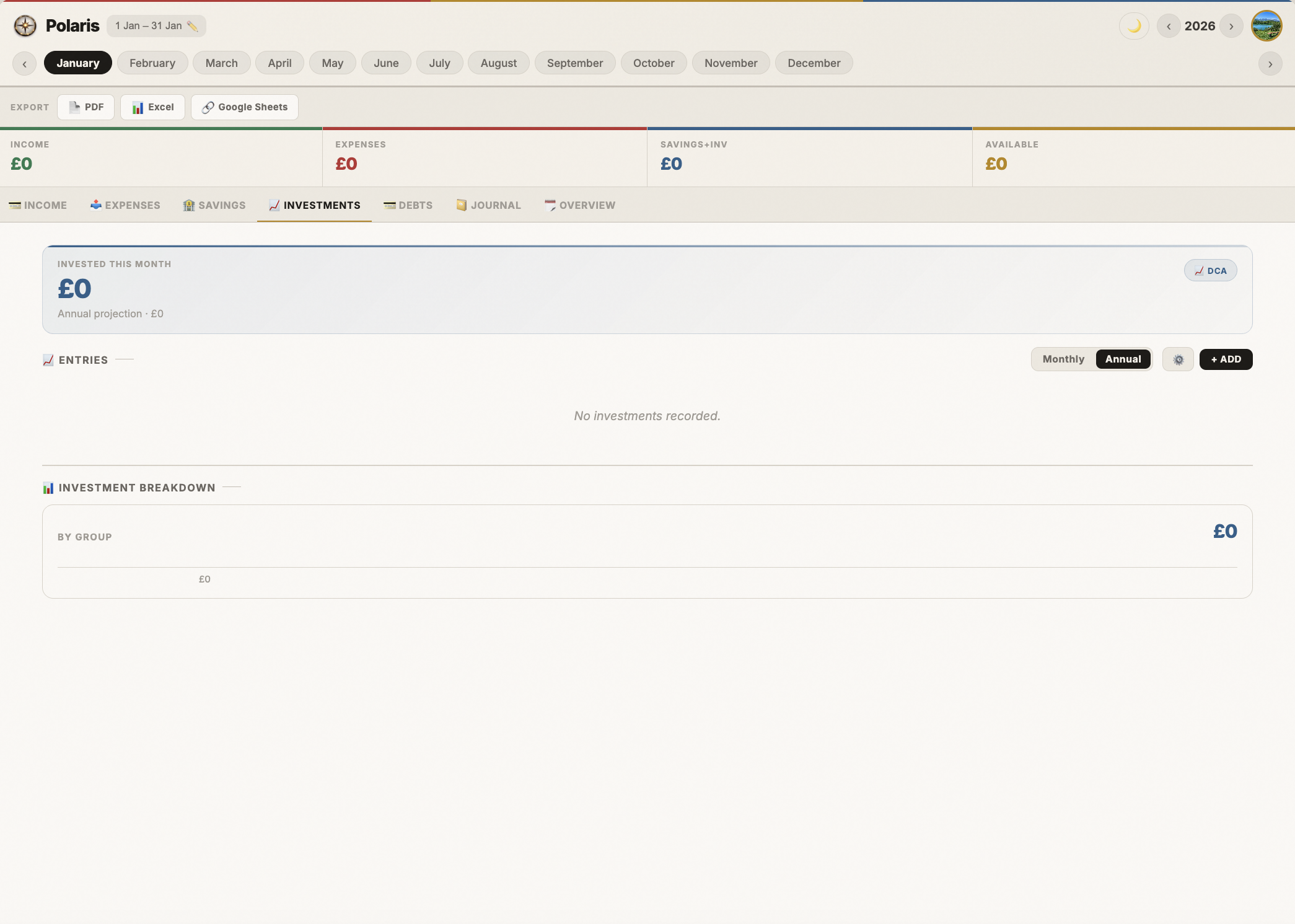Open the Overview tab

tap(579, 205)
